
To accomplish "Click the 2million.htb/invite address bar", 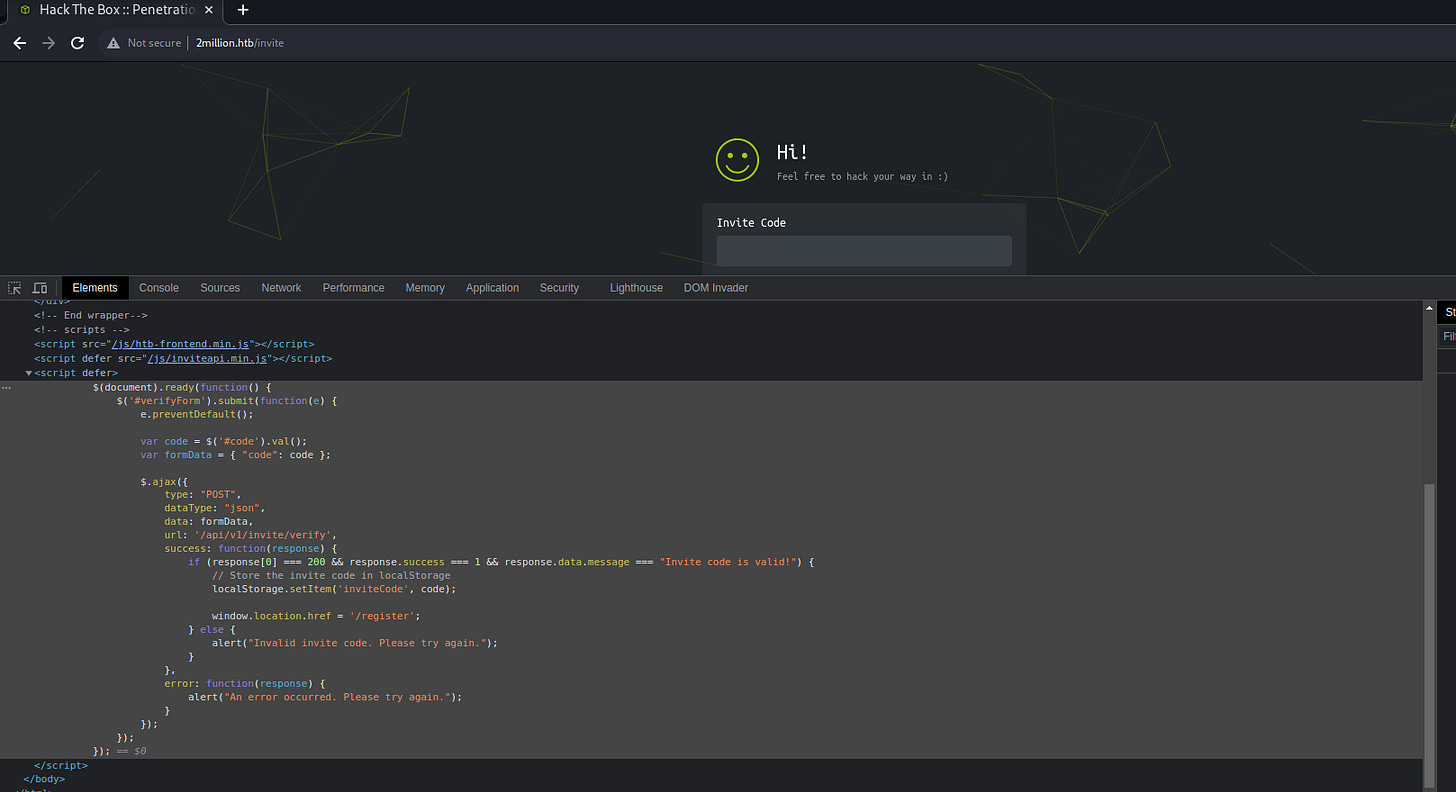I will coord(240,43).
